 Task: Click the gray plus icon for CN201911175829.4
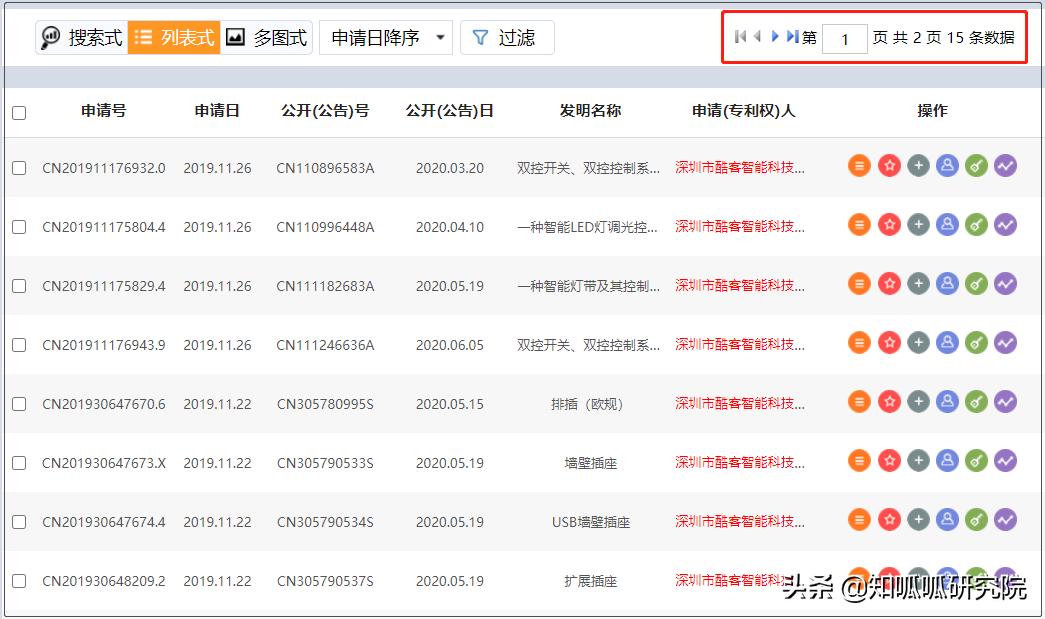pyautogui.click(x=918, y=283)
